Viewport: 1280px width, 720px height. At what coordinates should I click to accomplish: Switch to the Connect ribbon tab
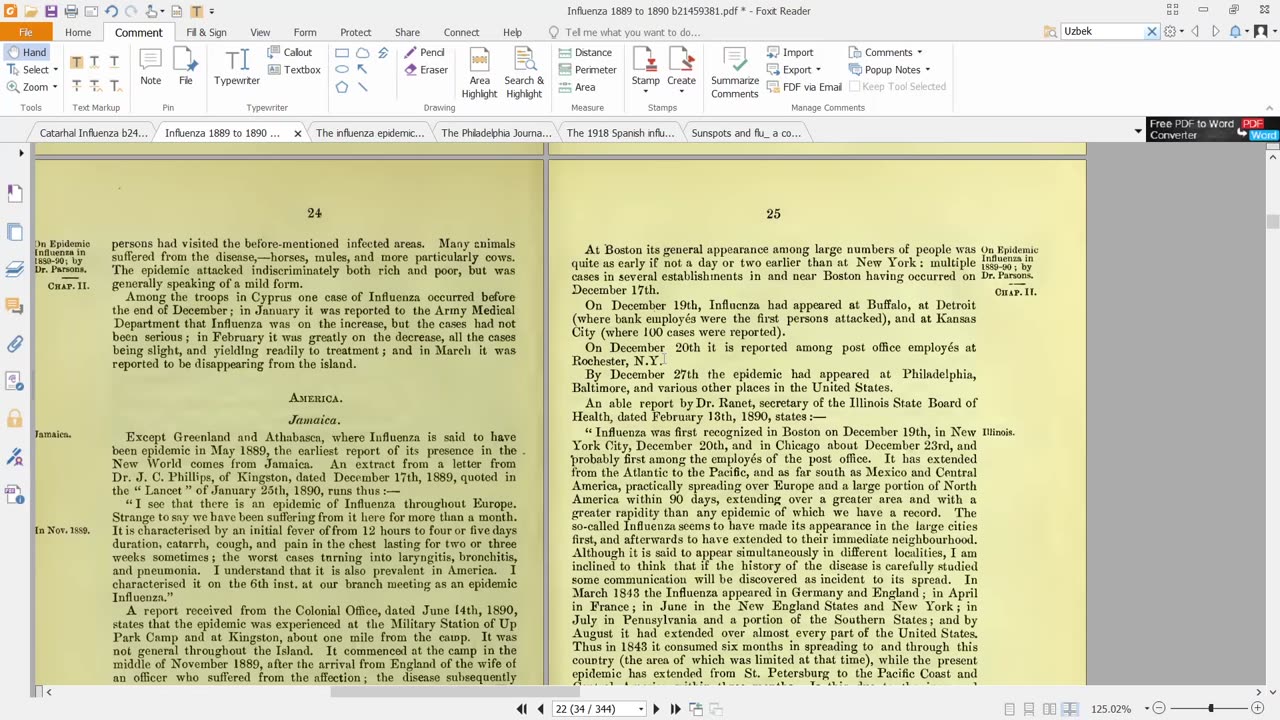[461, 32]
